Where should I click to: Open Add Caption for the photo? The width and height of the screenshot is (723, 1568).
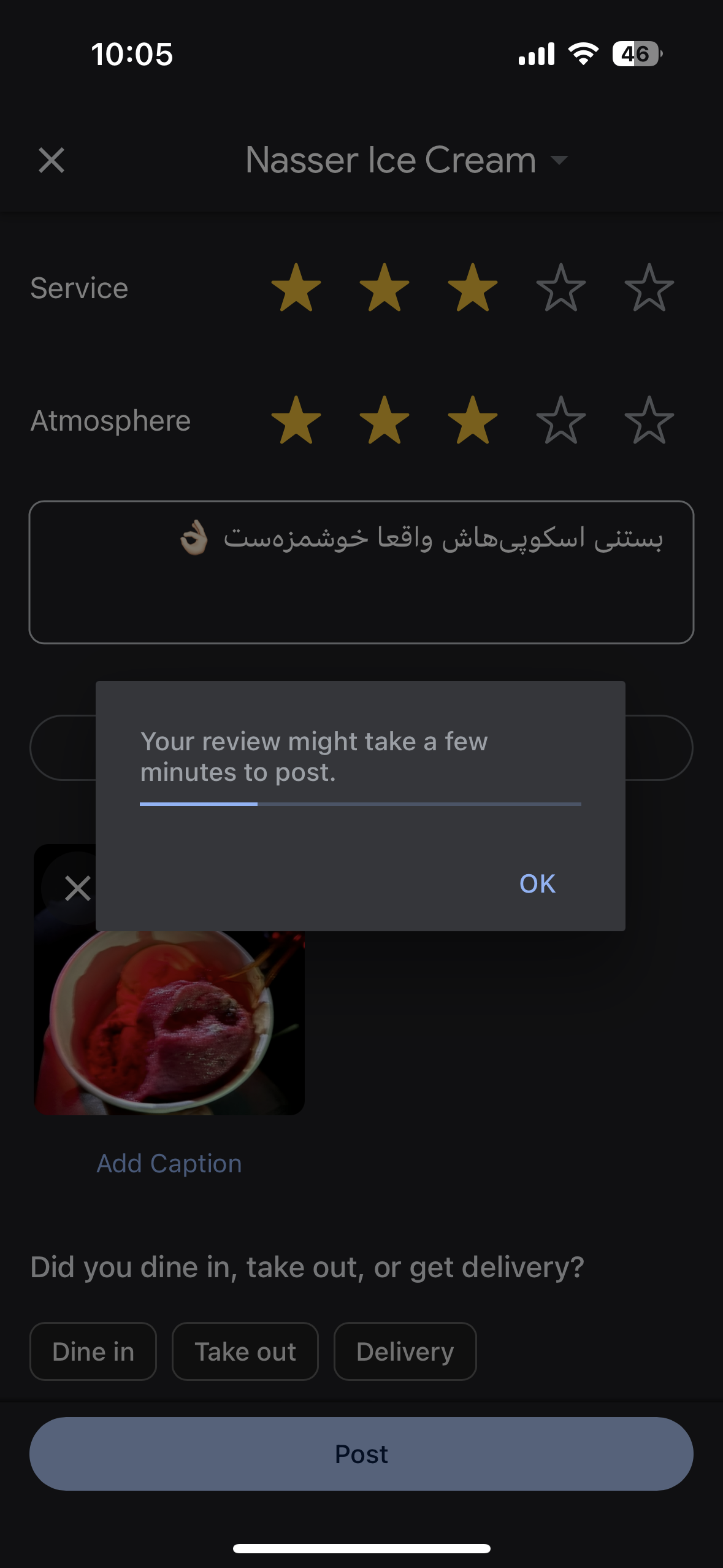pyautogui.click(x=169, y=1163)
